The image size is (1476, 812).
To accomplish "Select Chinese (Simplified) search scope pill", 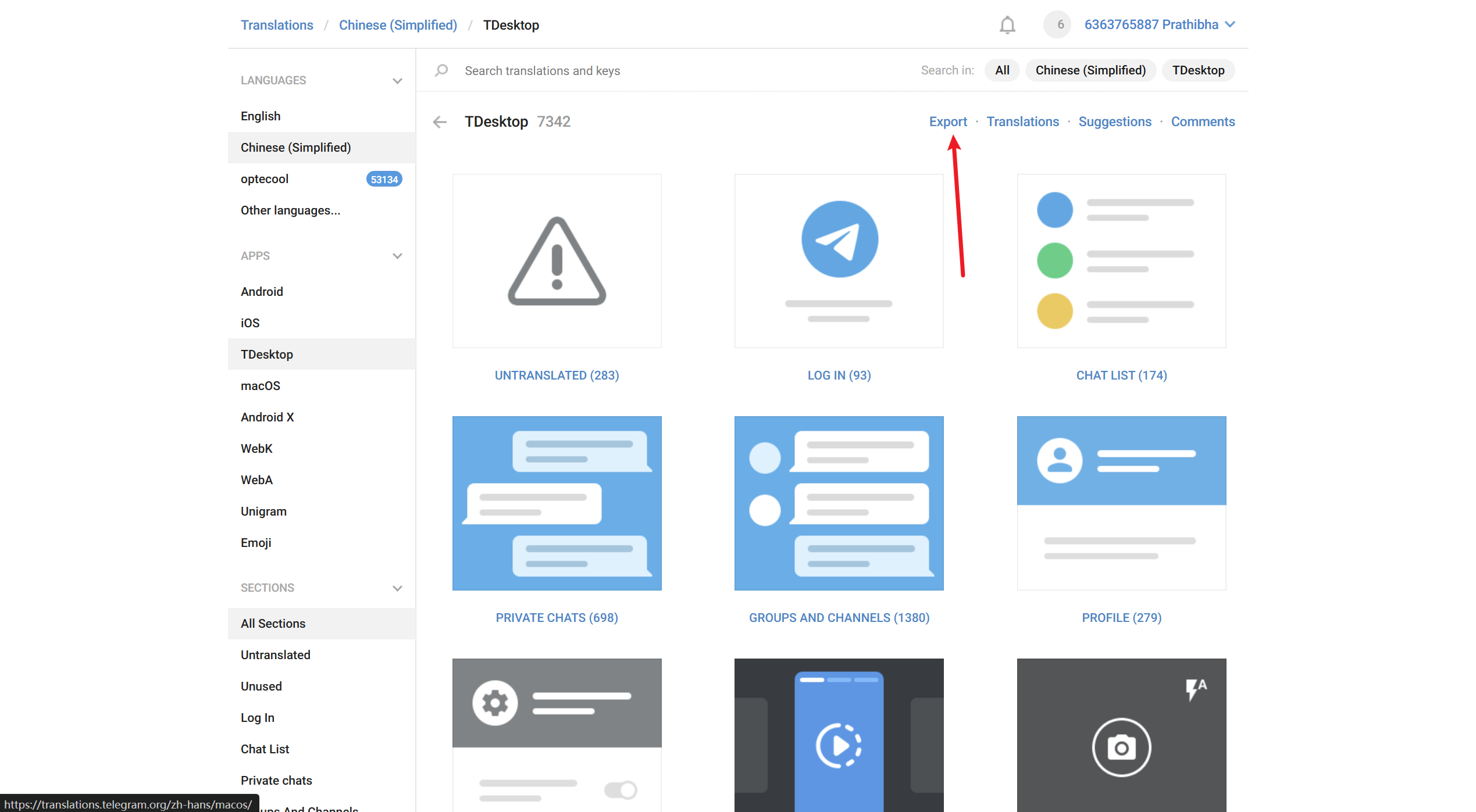I will coord(1090,70).
